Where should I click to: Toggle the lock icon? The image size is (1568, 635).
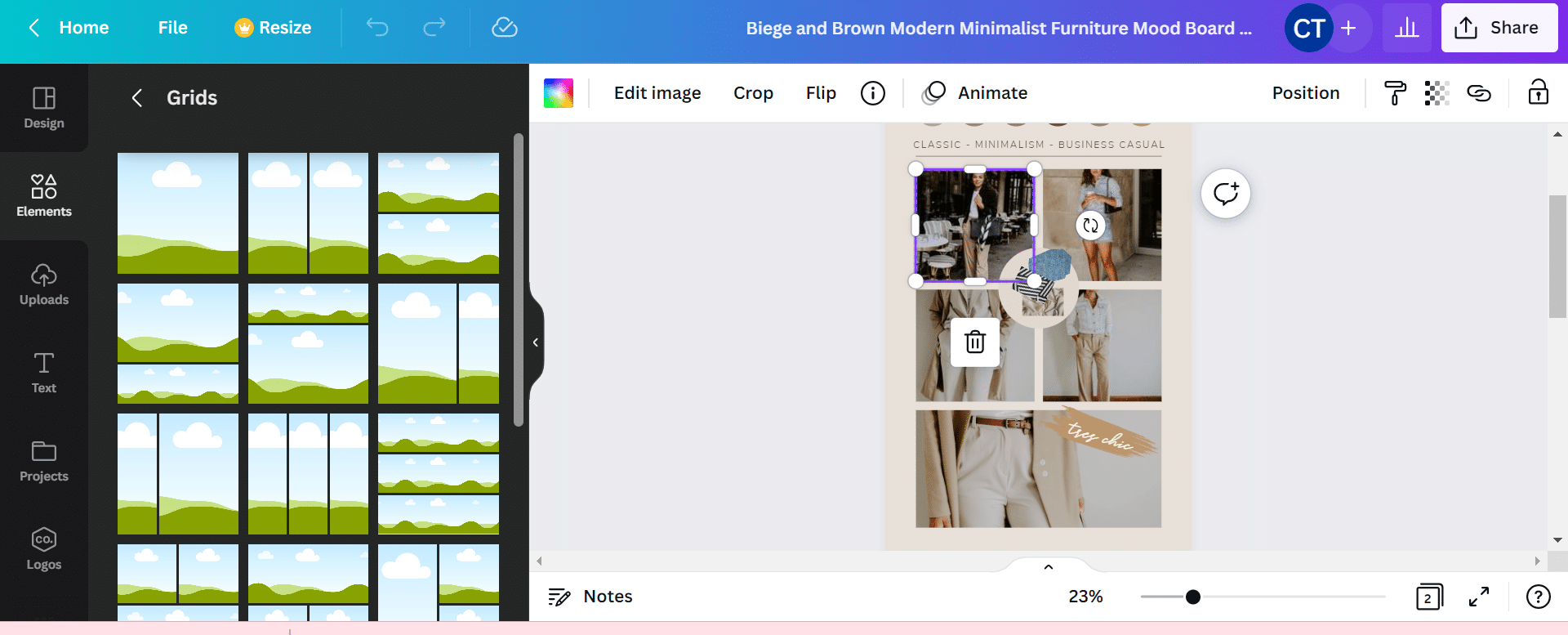coord(1539,92)
